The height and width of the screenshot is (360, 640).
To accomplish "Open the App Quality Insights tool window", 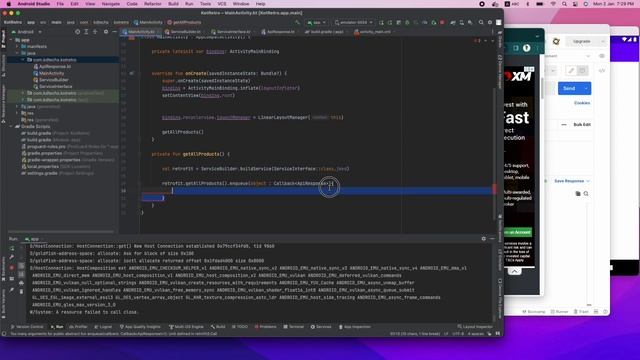I will (140, 327).
